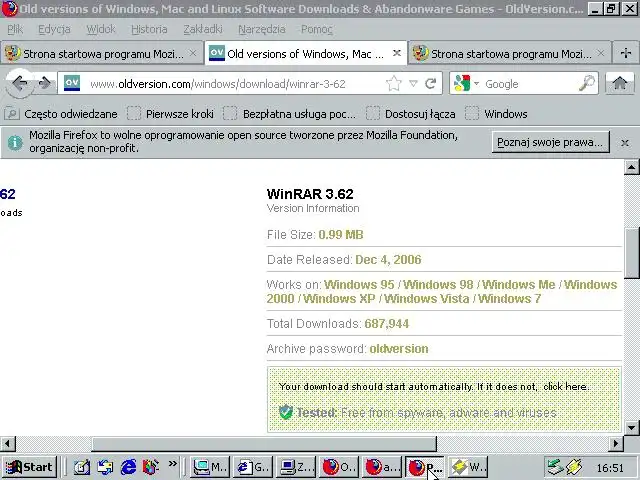Click the WinRAR 3.62 heading
640x480 pixels.
tap(310, 194)
